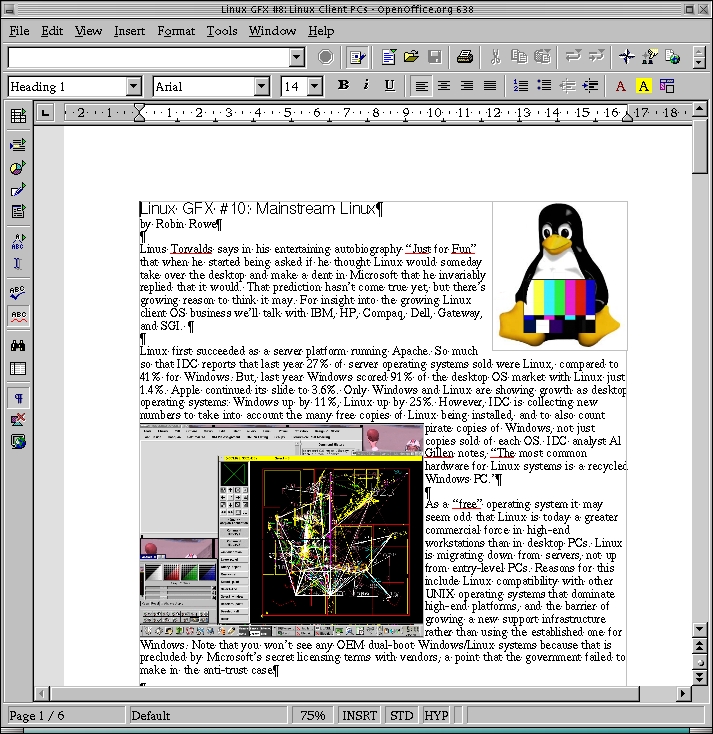Toggle bold formatting
This screenshot has height=734, width=713.
(343, 86)
